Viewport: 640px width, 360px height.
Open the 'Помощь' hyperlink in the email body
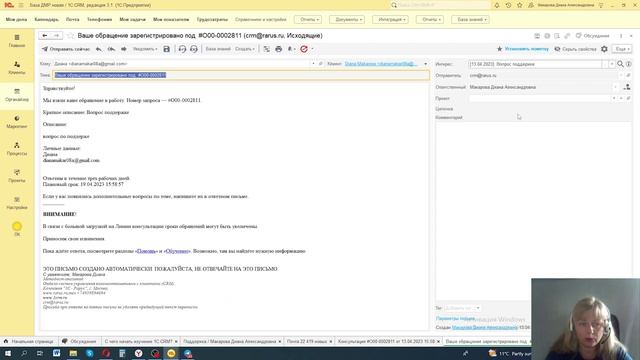(x=146, y=251)
